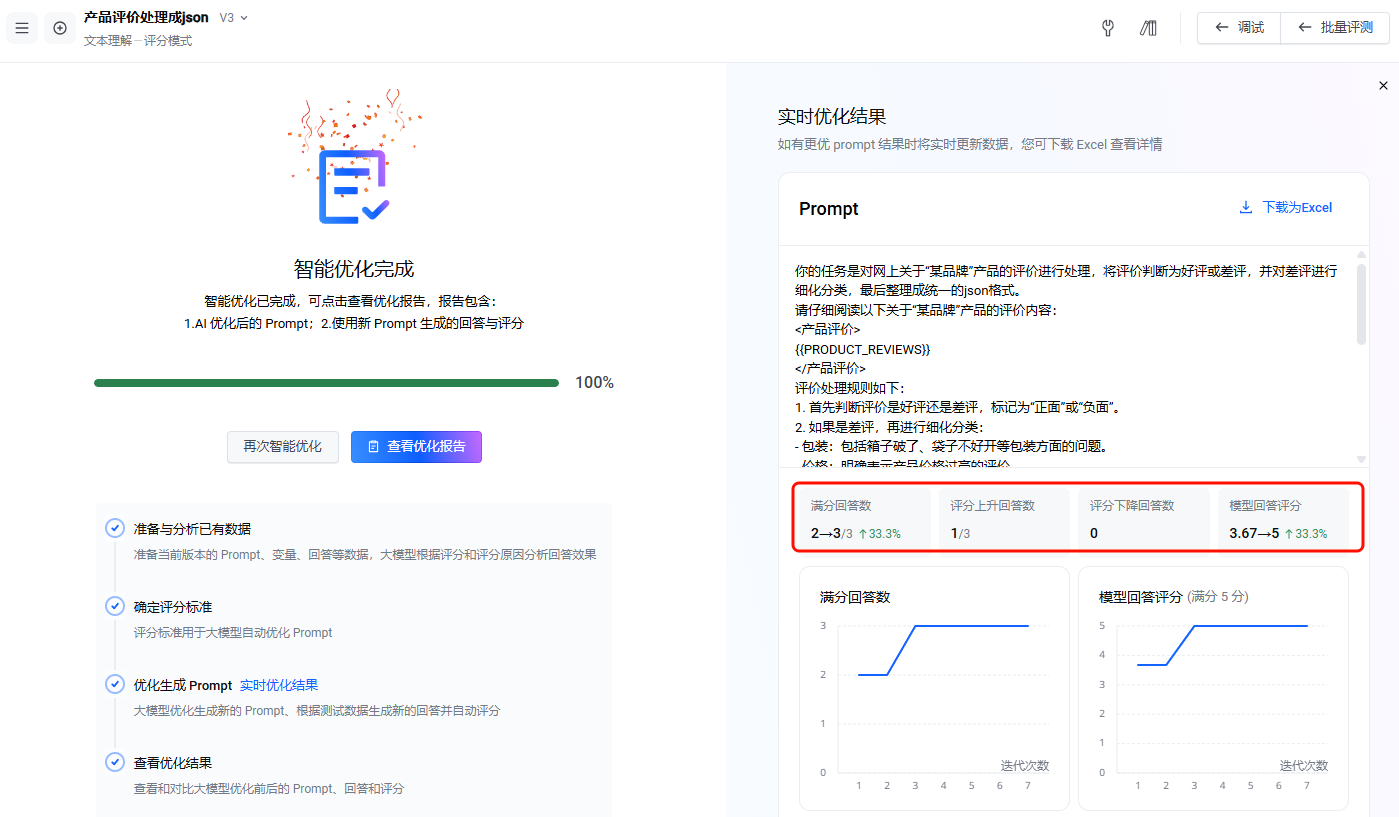Click the checkmark beside 准备与分析已有数据
This screenshot has width=1399, height=817.
tap(115, 528)
